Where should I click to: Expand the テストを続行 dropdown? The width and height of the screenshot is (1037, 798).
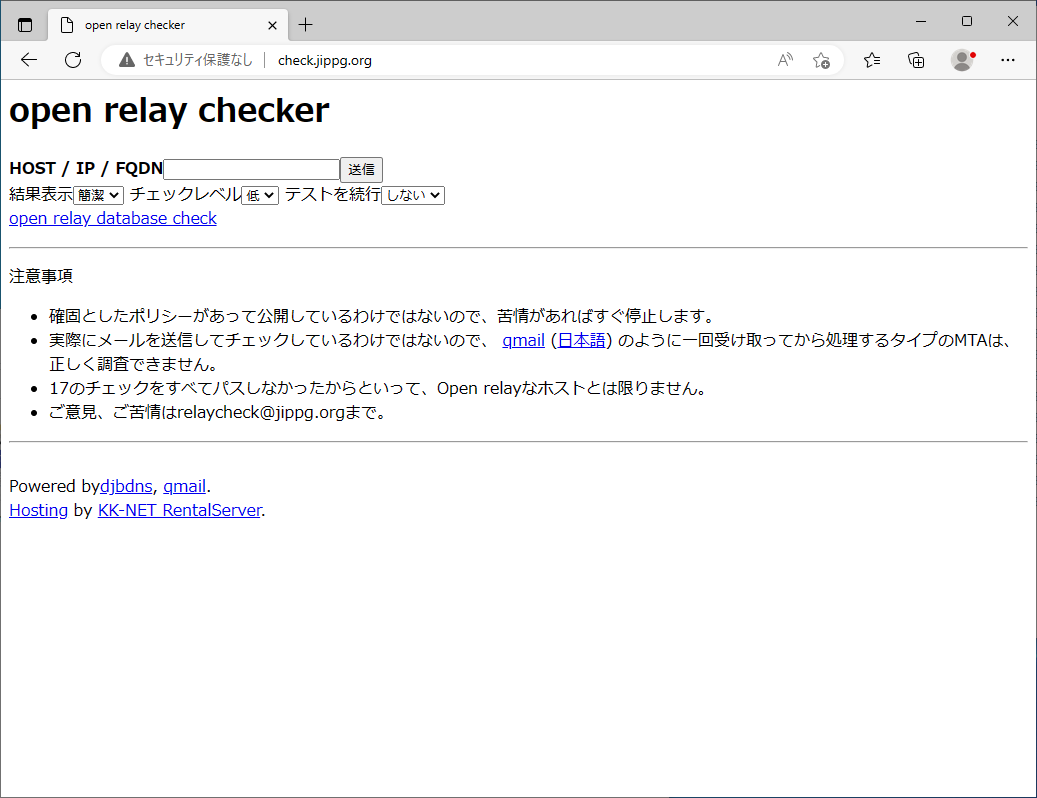[413, 195]
